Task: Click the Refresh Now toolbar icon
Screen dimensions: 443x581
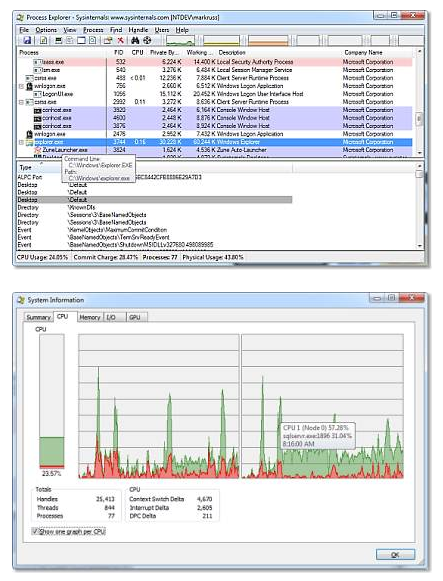Action: (x=43, y=40)
